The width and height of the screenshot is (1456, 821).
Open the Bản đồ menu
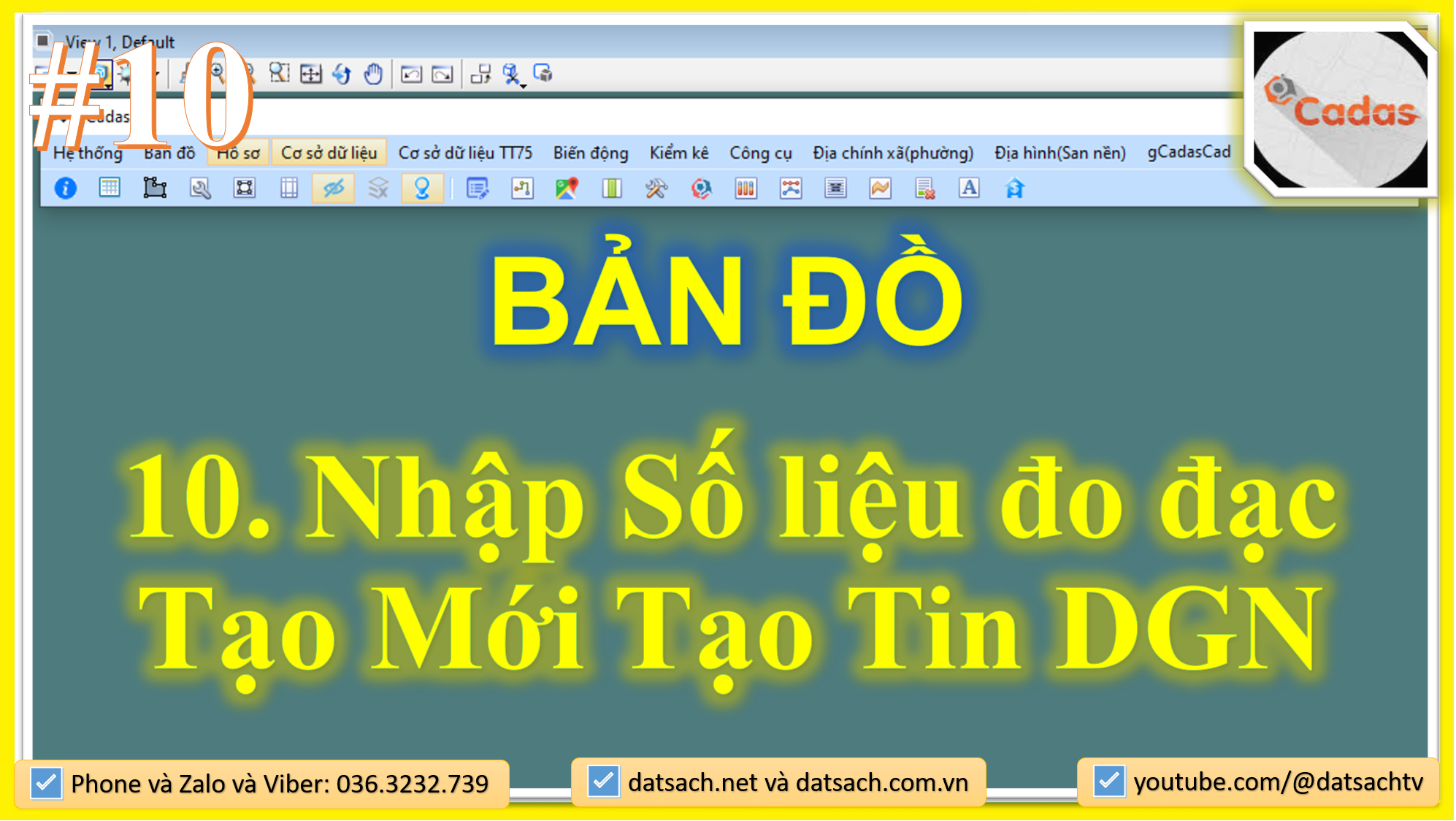[x=169, y=153]
